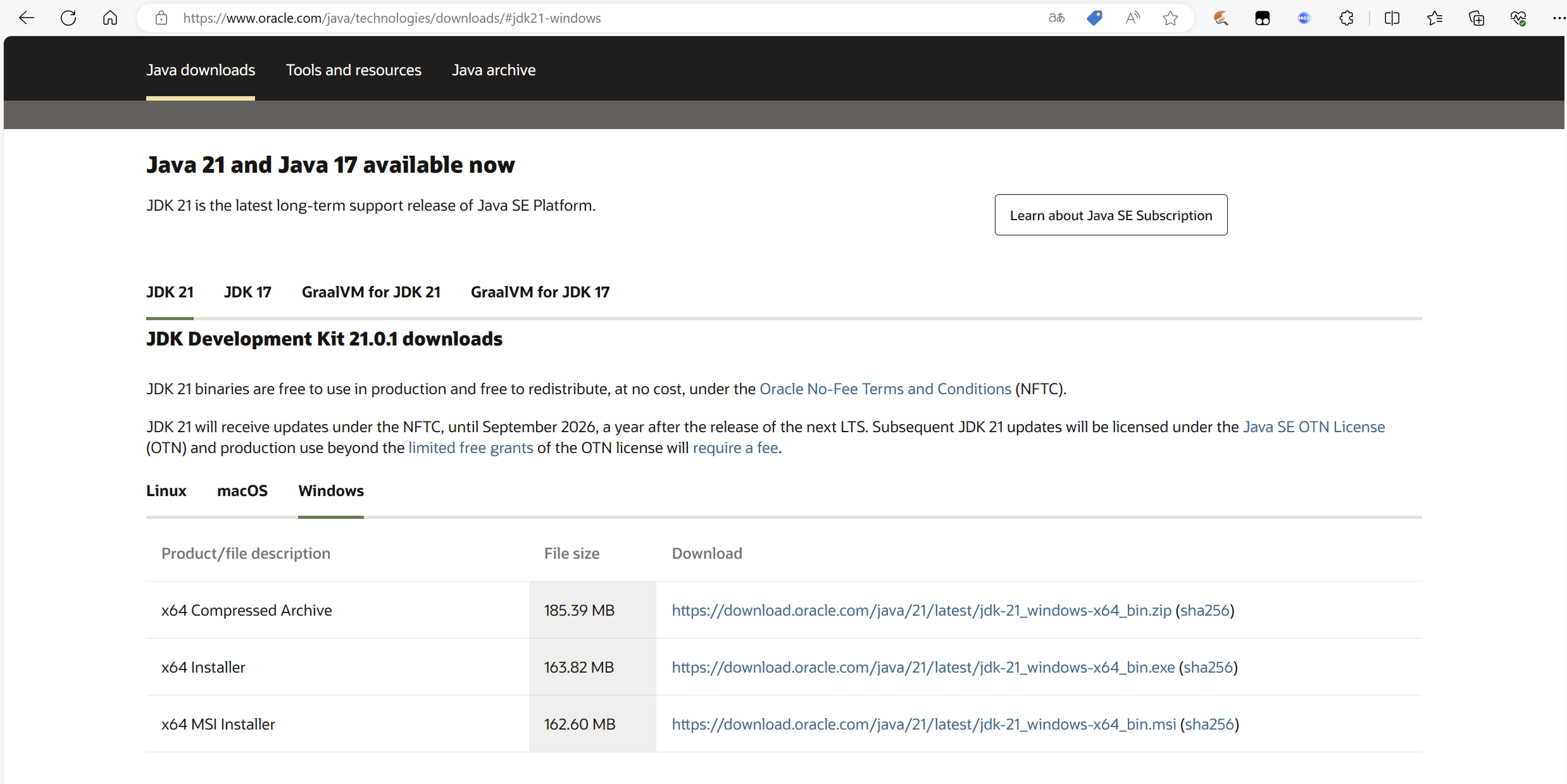Open browser Settings and more menu

(1558, 18)
